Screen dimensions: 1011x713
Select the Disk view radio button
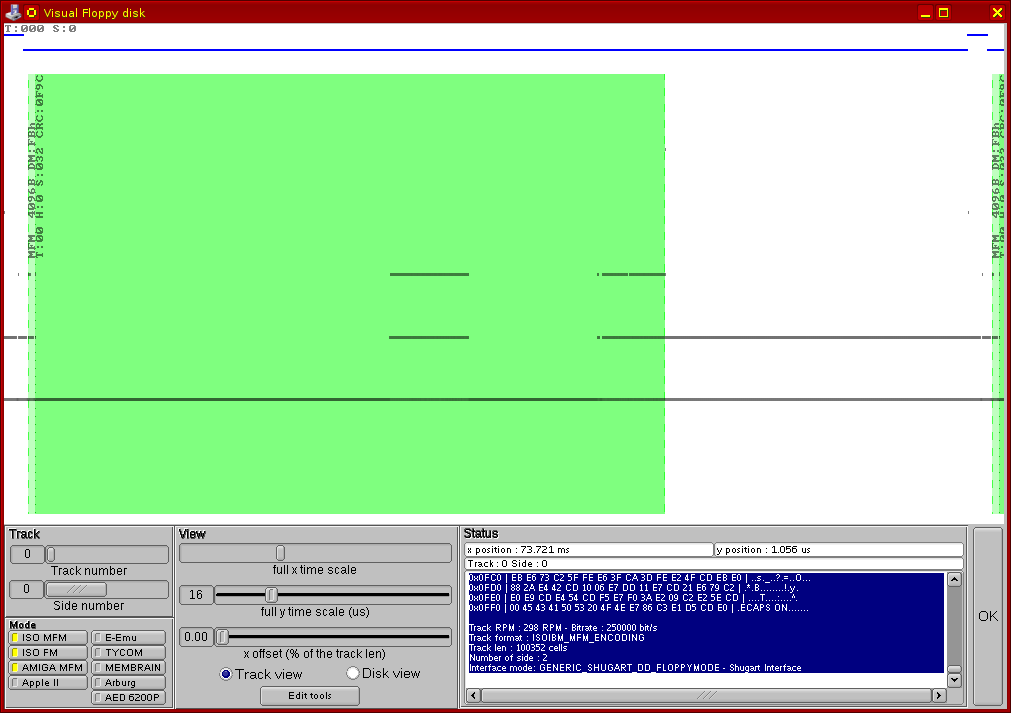[353, 674]
